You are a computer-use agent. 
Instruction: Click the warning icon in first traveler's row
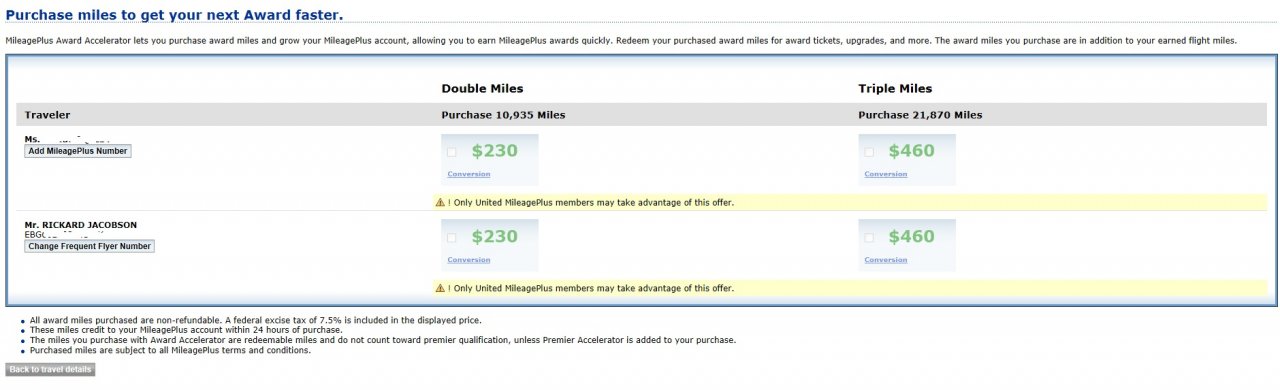pos(440,202)
